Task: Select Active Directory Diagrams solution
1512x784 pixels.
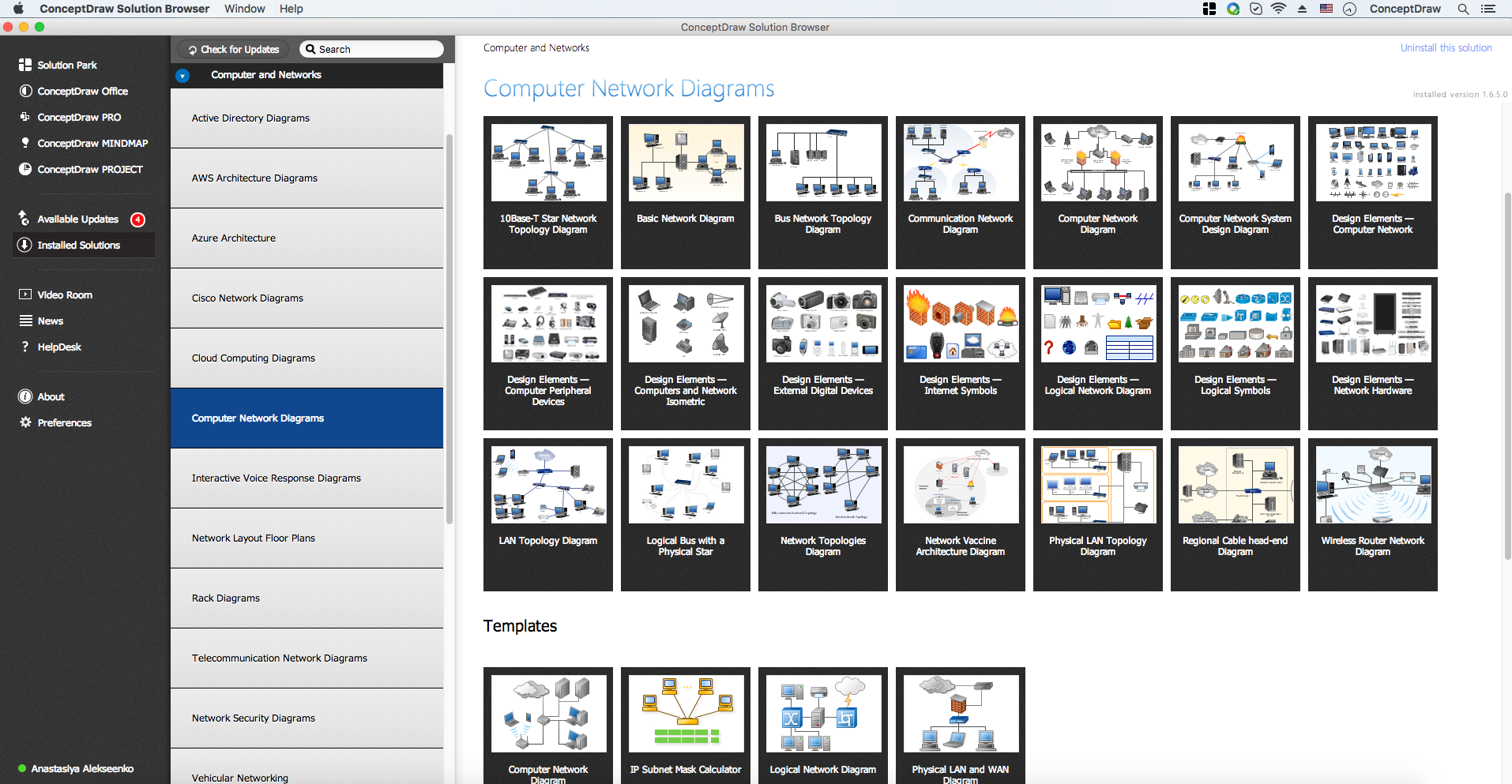Action: click(x=307, y=118)
